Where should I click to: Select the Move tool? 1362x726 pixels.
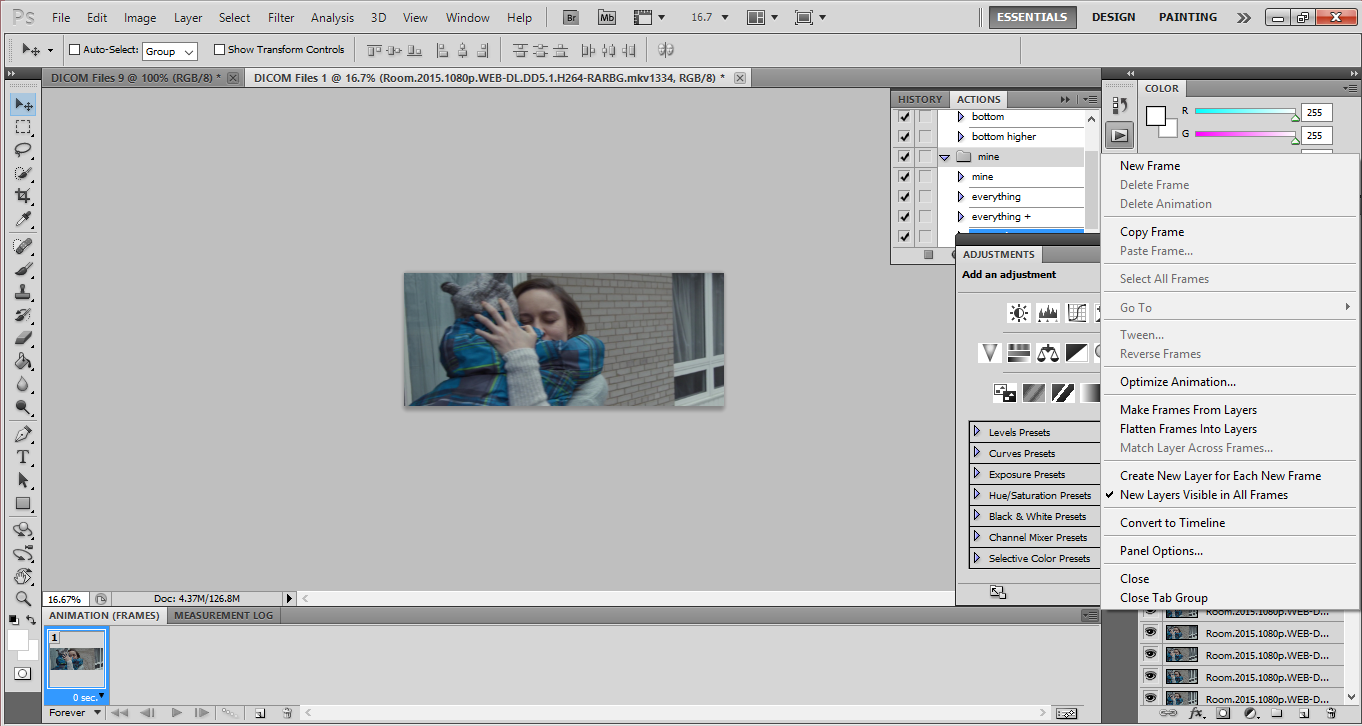[23, 104]
